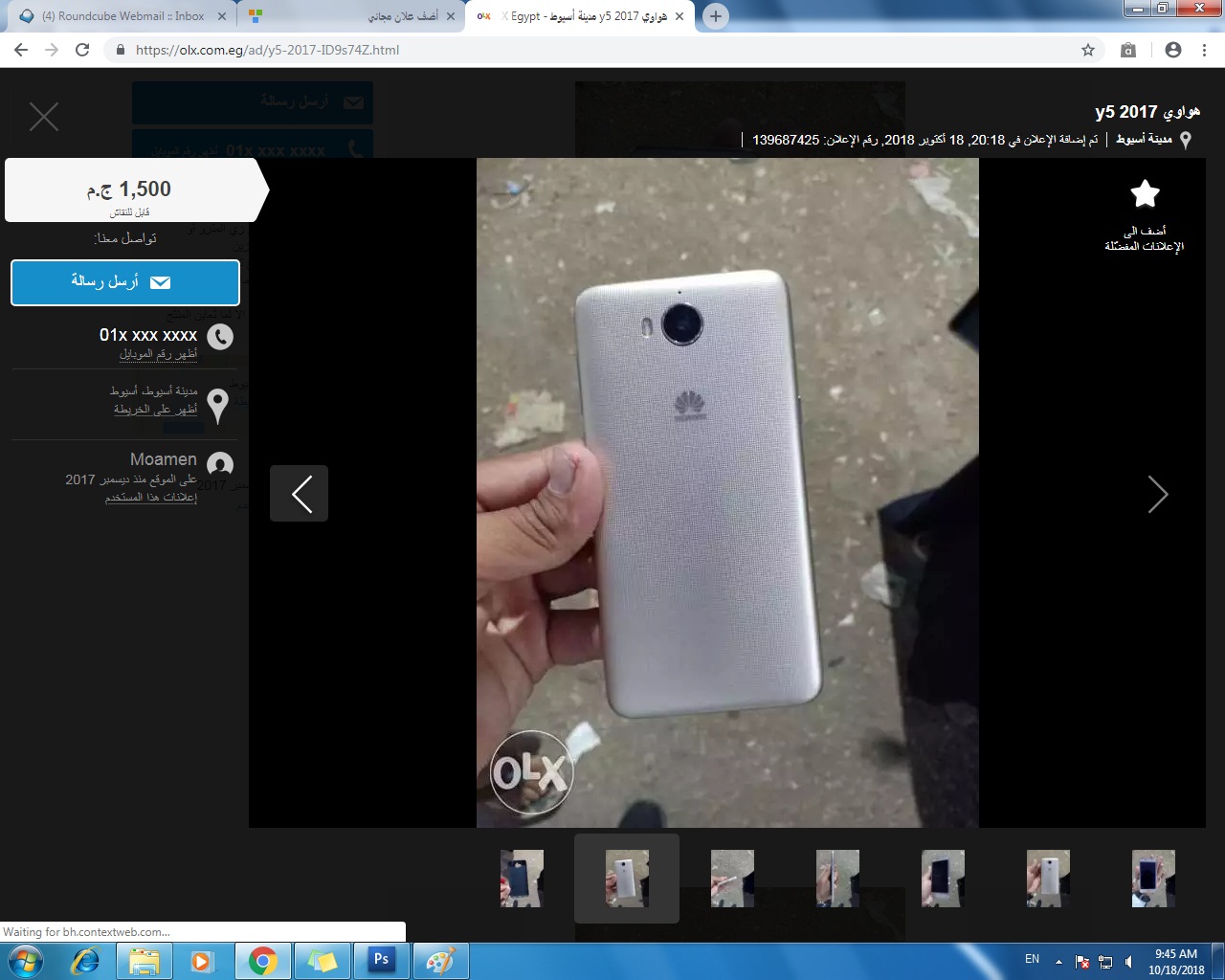Close the OLX Egypt tab

coord(679,16)
